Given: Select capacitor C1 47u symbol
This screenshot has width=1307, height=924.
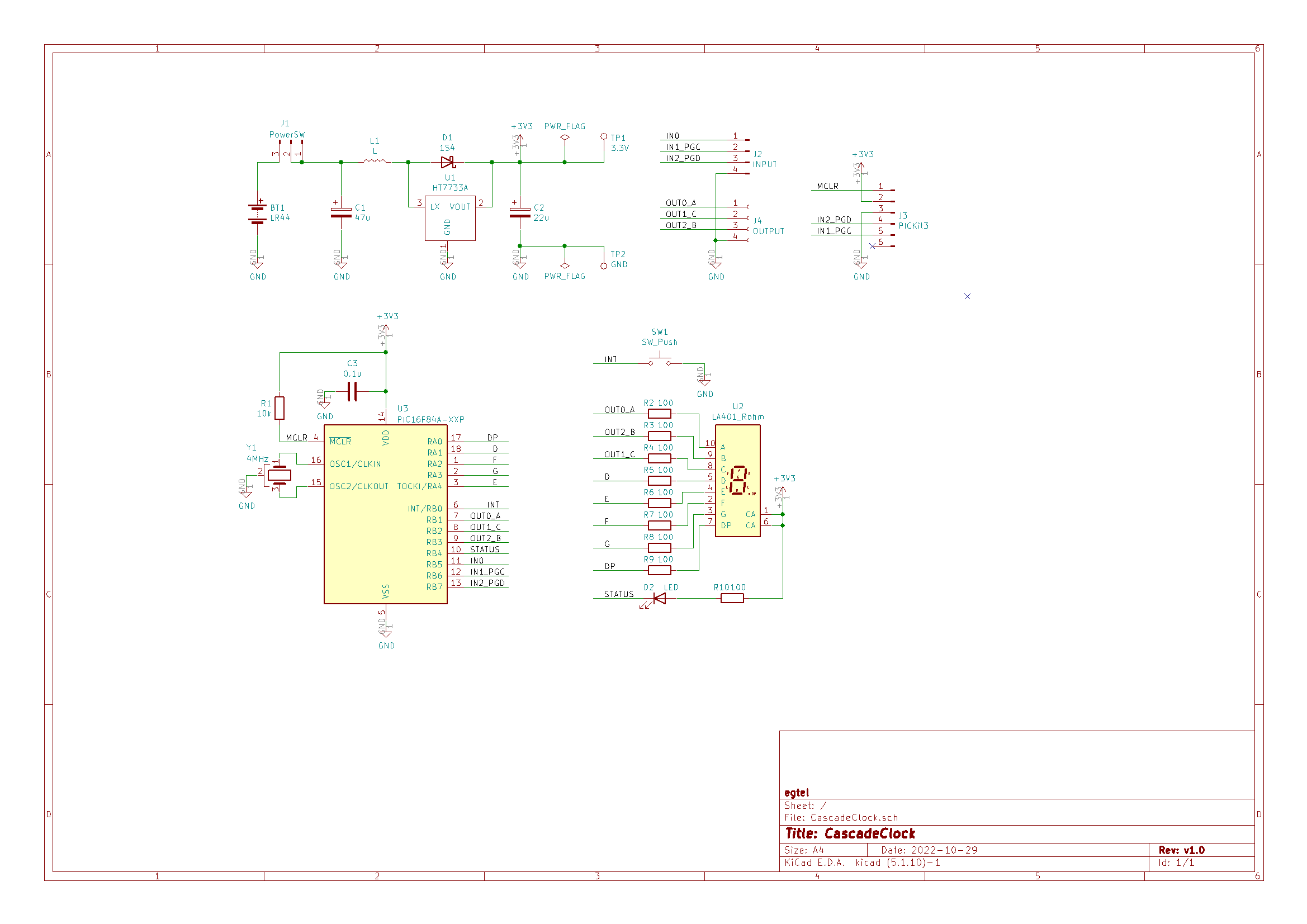Looking at the screenshot, I should (x=341, y=213).
